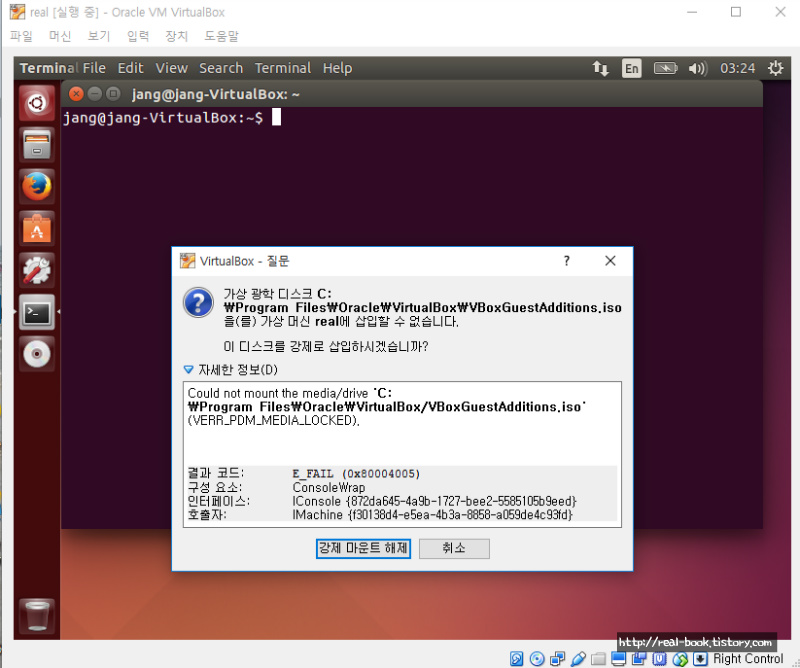
Task: Open System Settings wrench-gear dock icon
Action: 37,270
